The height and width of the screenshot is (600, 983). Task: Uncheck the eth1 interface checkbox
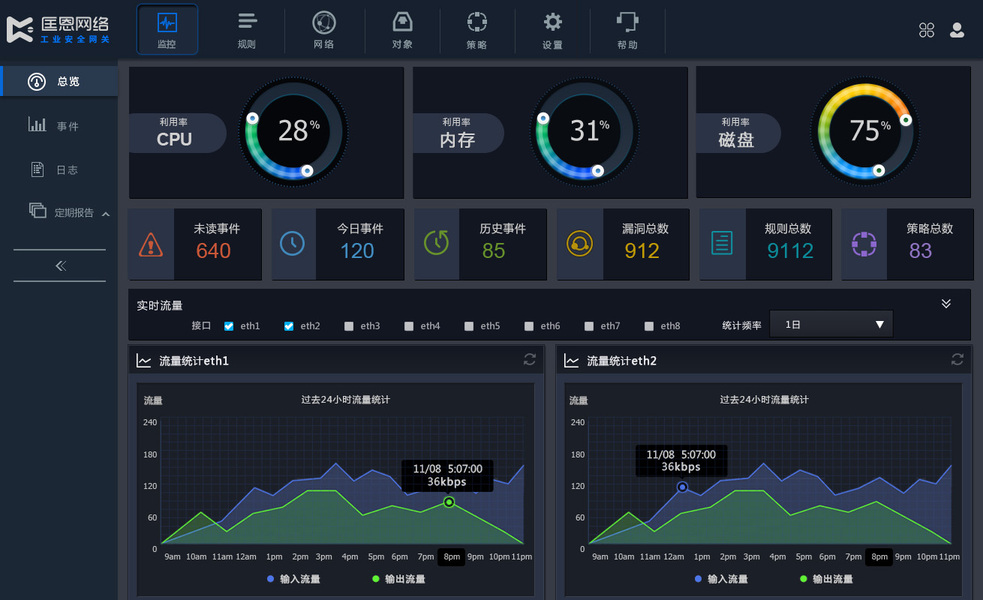[229, 326]
